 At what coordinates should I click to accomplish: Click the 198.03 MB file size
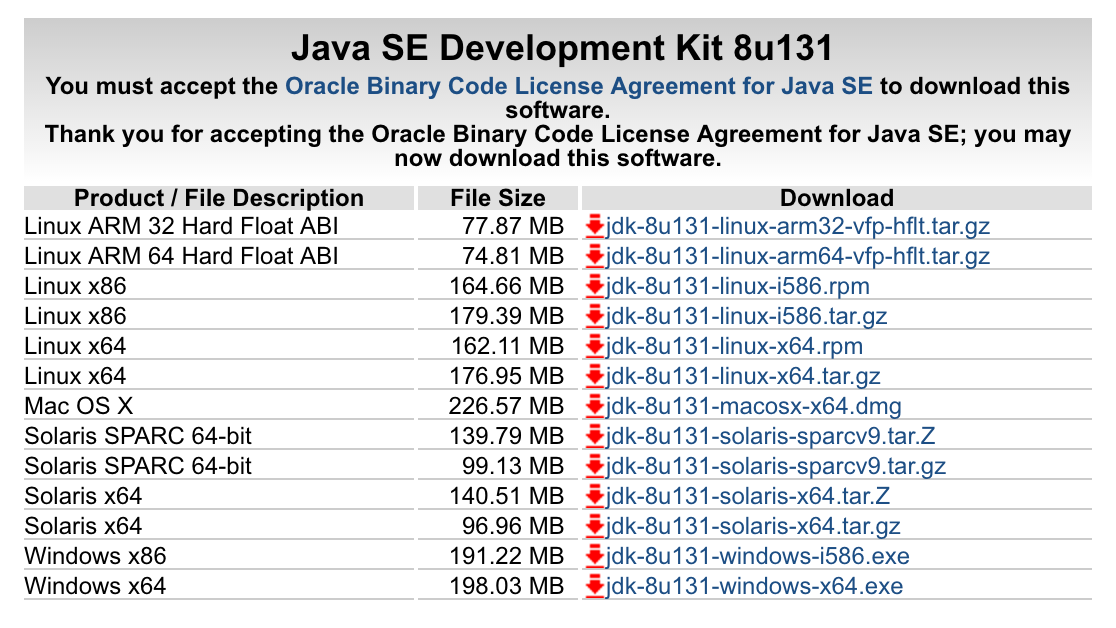click(x=507, y=586)
